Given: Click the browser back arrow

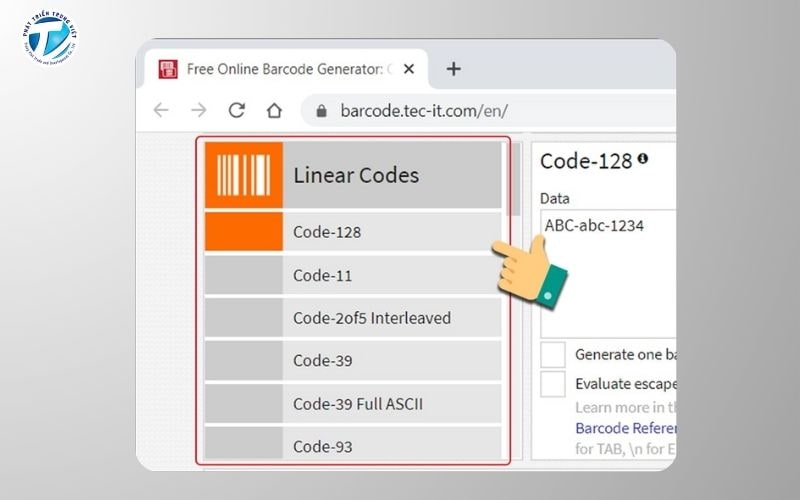Looking at the screenshot, I should click(x=161, y=110).
